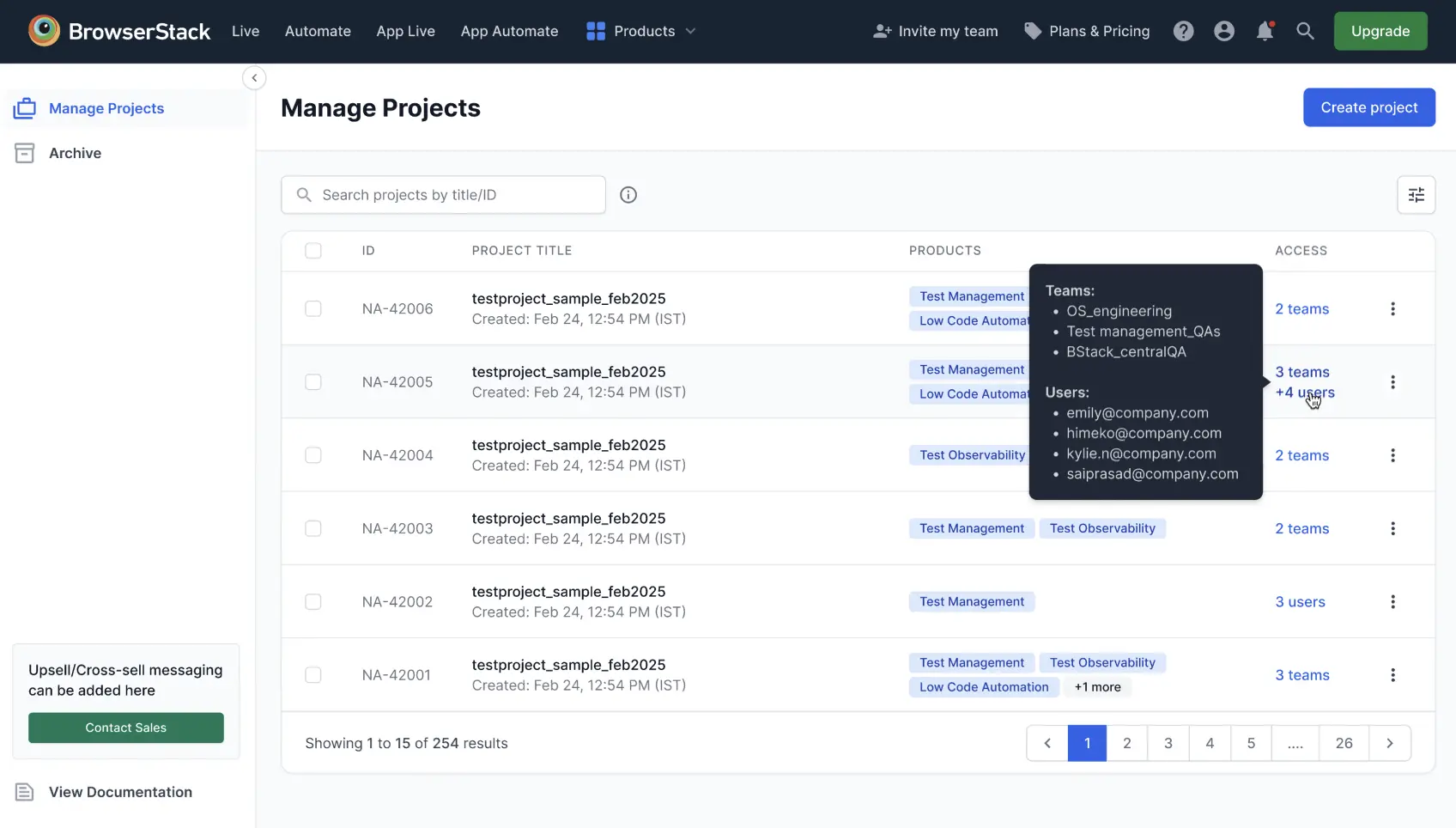1456x828 pixels.
Task: Click the search magnifier in top bar
Action: tap(1305, 31)
